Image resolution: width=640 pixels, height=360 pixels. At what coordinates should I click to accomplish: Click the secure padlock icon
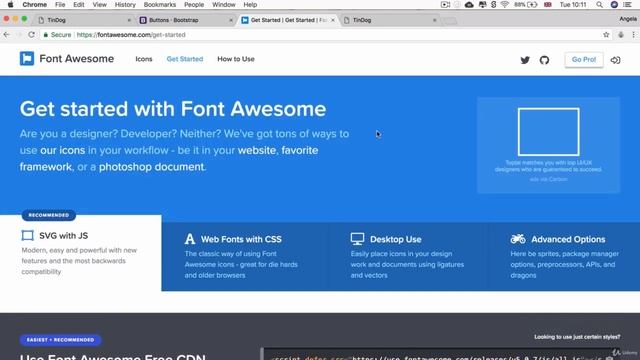coord(46,35)
